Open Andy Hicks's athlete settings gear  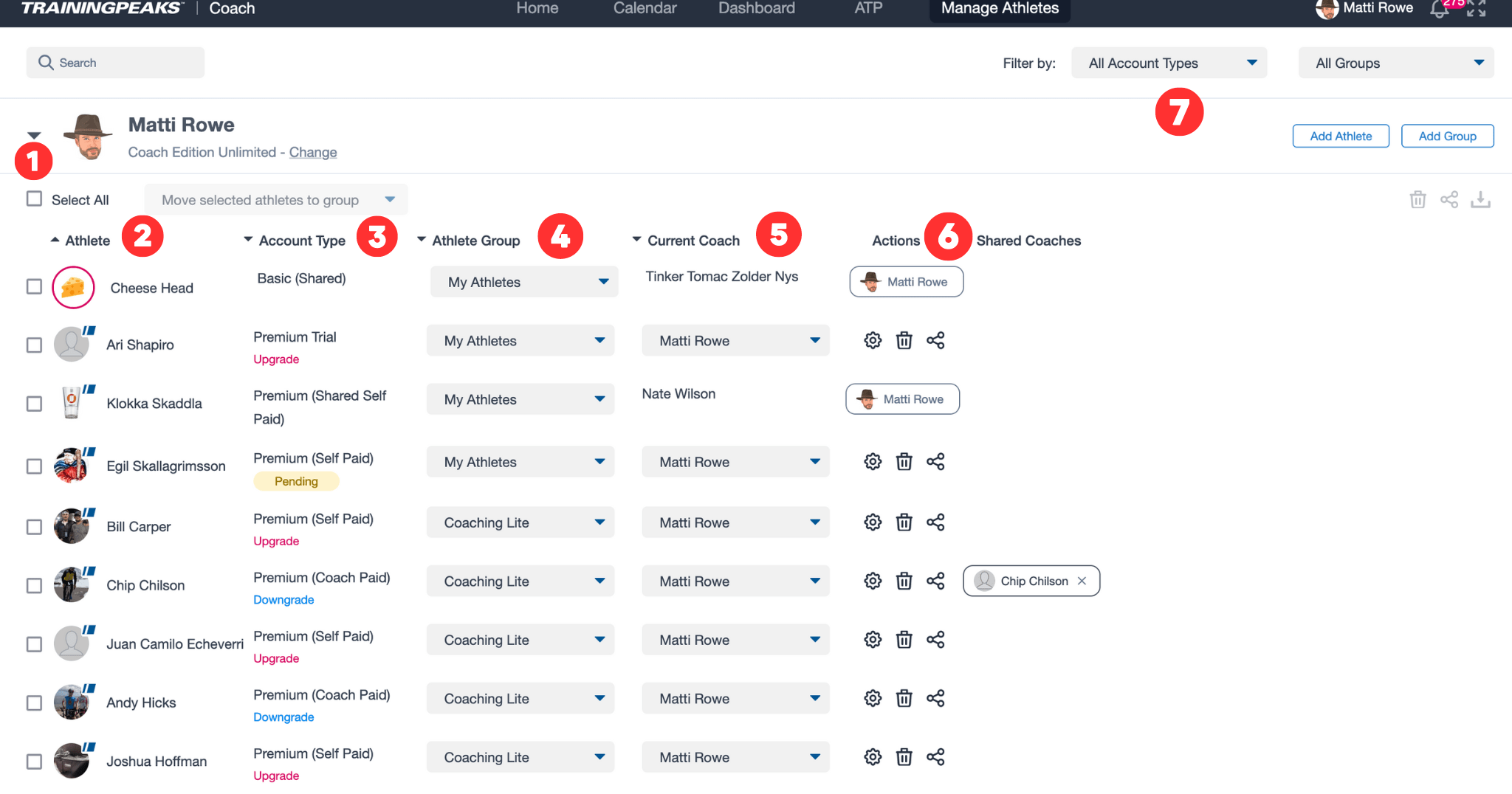[x=872, y=697]
